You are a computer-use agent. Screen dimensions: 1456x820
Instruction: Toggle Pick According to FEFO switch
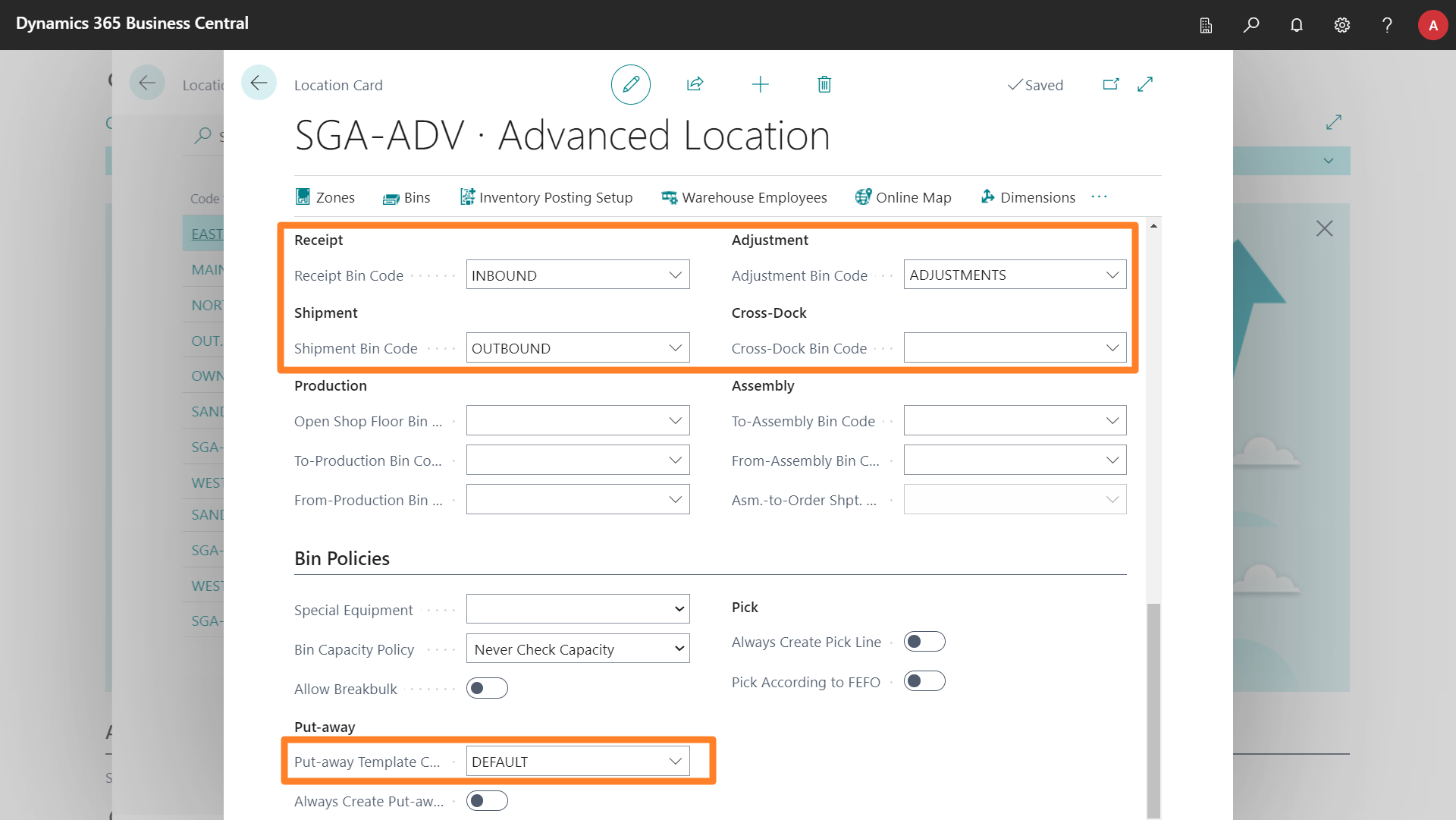(x=924, y=681)
